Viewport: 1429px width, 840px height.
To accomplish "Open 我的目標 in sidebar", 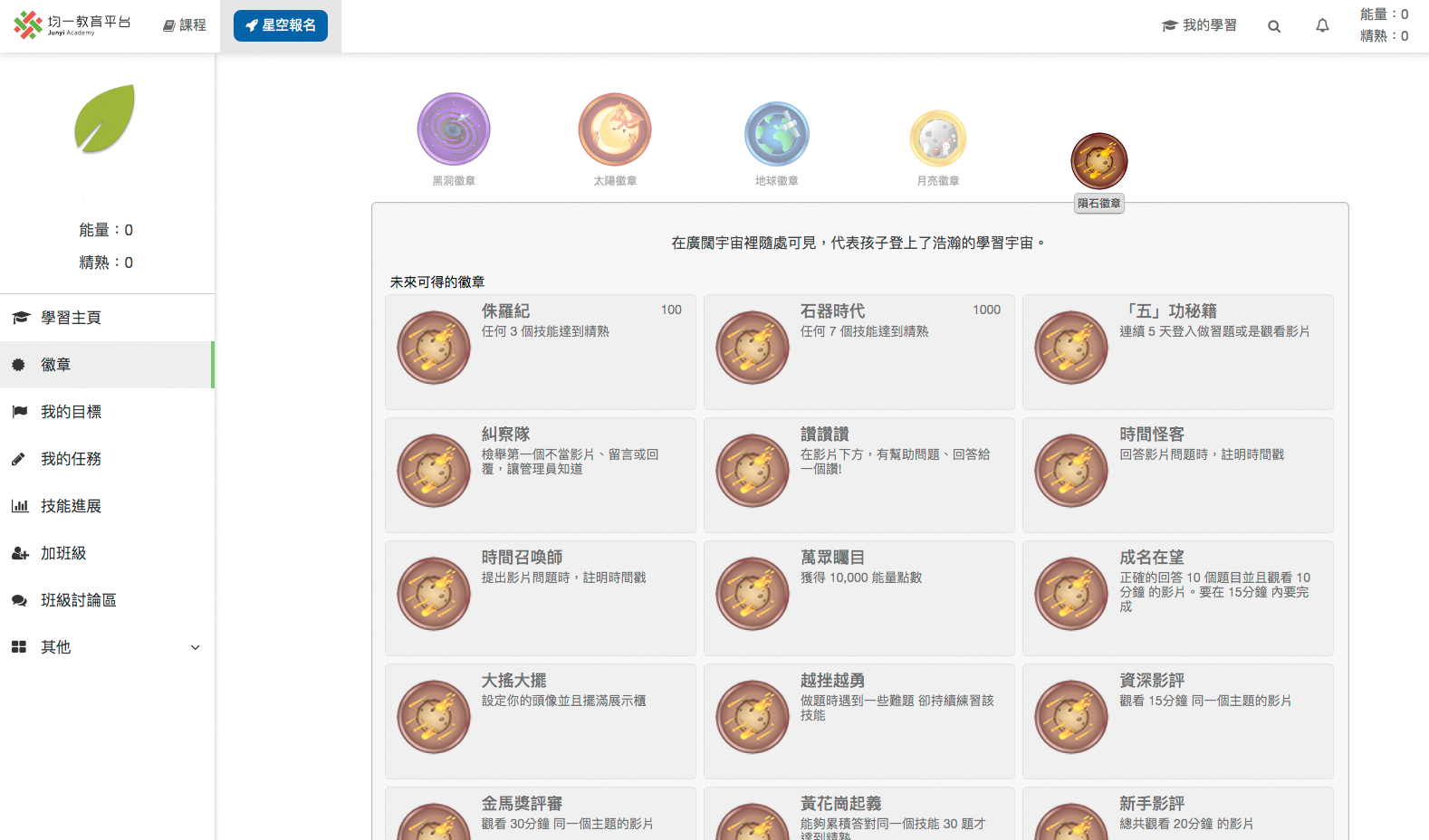I will pyautogui.click(x=71, y=412).
